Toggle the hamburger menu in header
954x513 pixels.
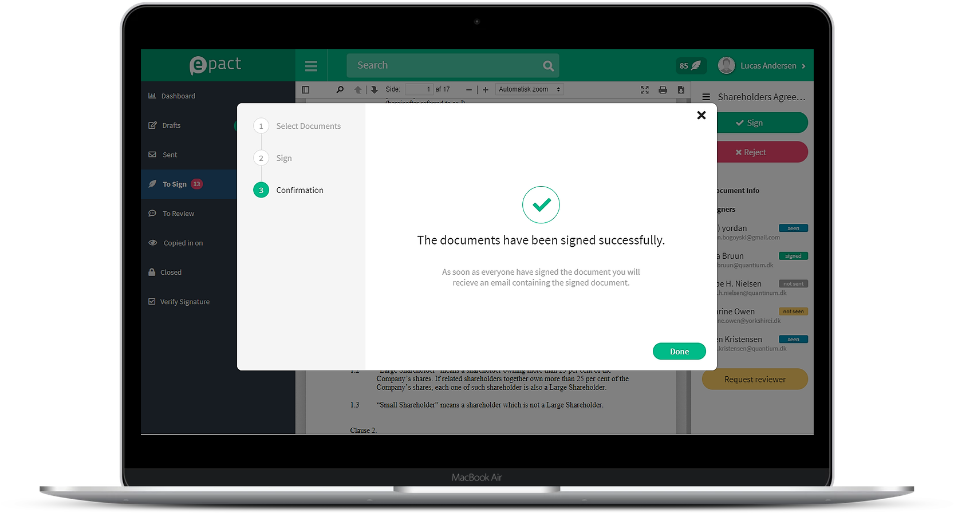click(x=311, y=66)
